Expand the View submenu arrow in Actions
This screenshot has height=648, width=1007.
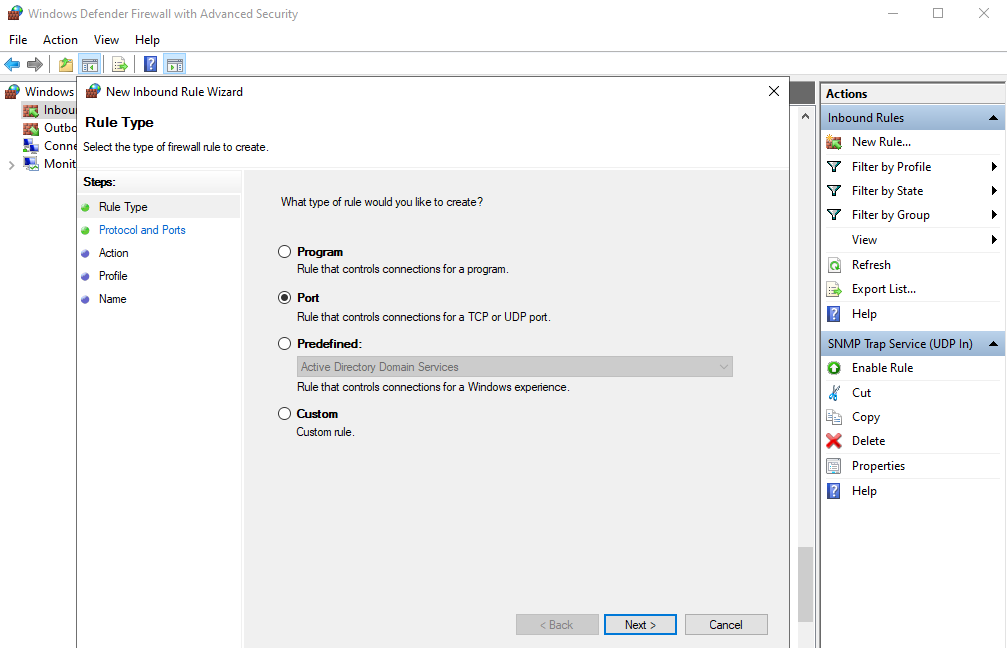click(994, 240)
